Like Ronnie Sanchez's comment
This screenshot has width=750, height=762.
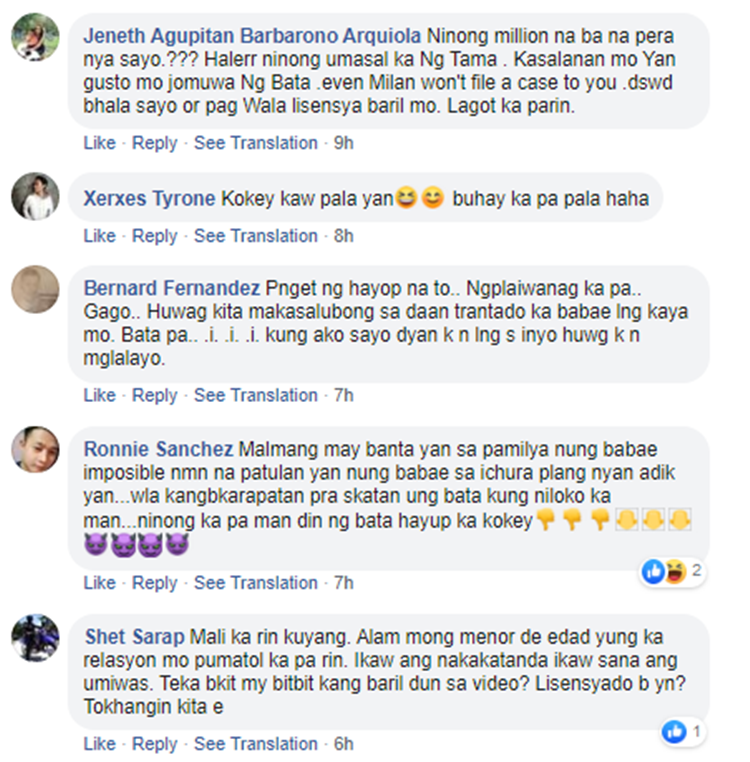pyautogui.click(x=100, y=583)
